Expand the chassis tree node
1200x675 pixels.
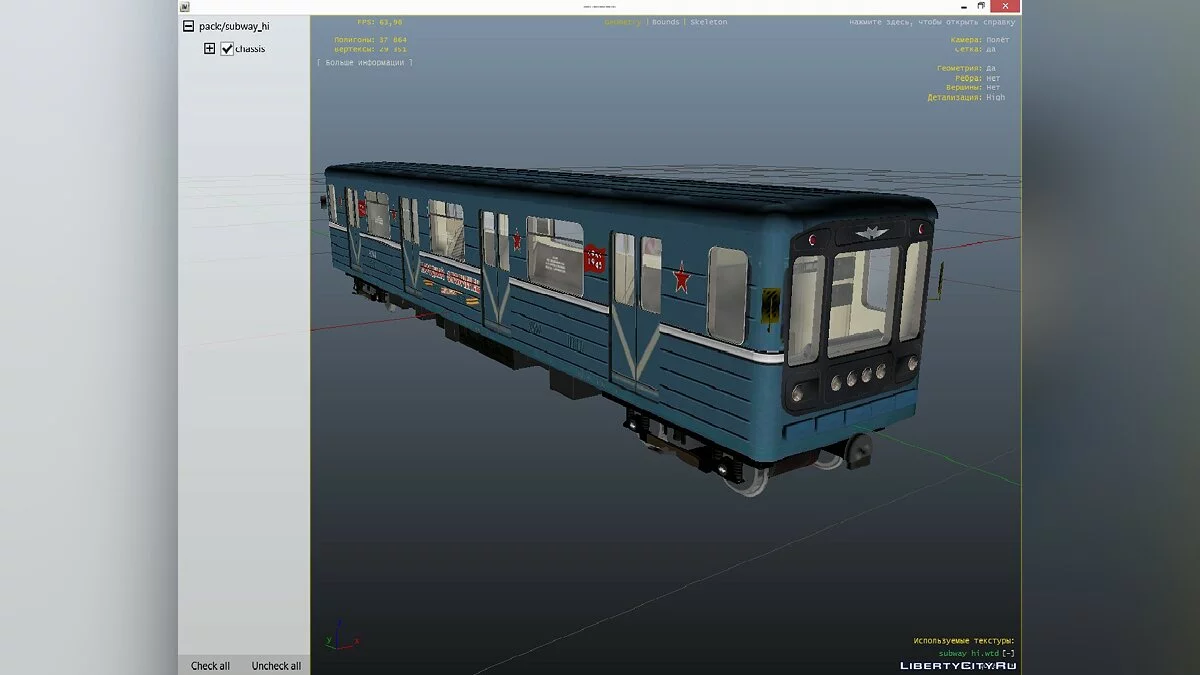coord(209,48)
